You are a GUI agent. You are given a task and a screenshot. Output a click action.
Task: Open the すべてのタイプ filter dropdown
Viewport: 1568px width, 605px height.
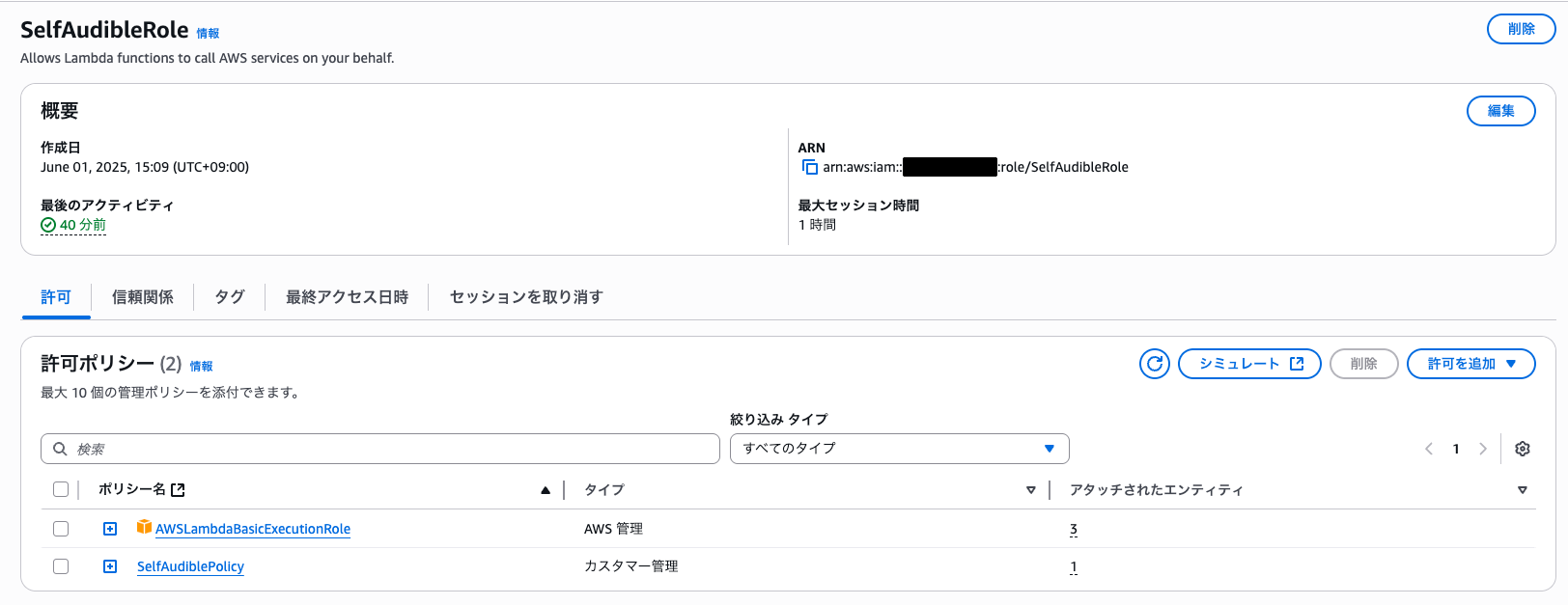point(900,449)
